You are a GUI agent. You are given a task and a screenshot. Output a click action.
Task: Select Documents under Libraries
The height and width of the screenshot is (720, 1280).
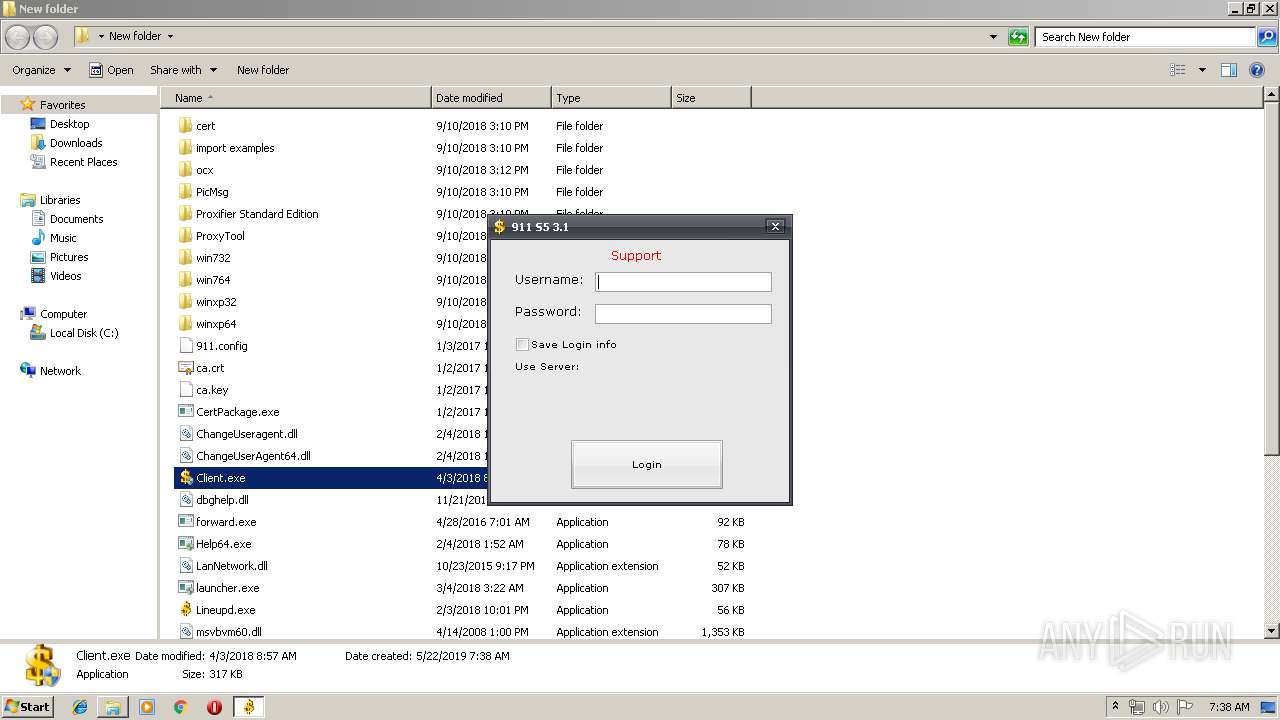tap(77, 219)
